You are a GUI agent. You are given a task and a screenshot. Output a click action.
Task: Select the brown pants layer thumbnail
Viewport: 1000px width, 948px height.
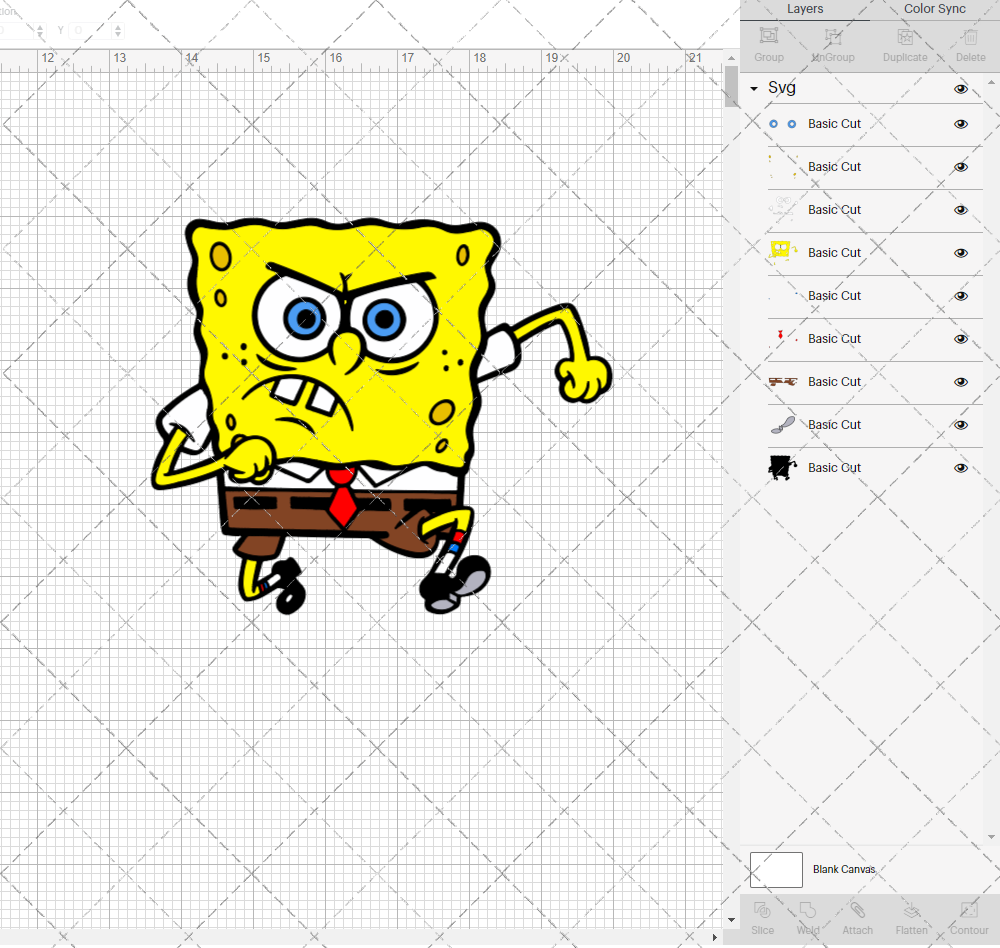pyautogui.click(x=783, y=381)
